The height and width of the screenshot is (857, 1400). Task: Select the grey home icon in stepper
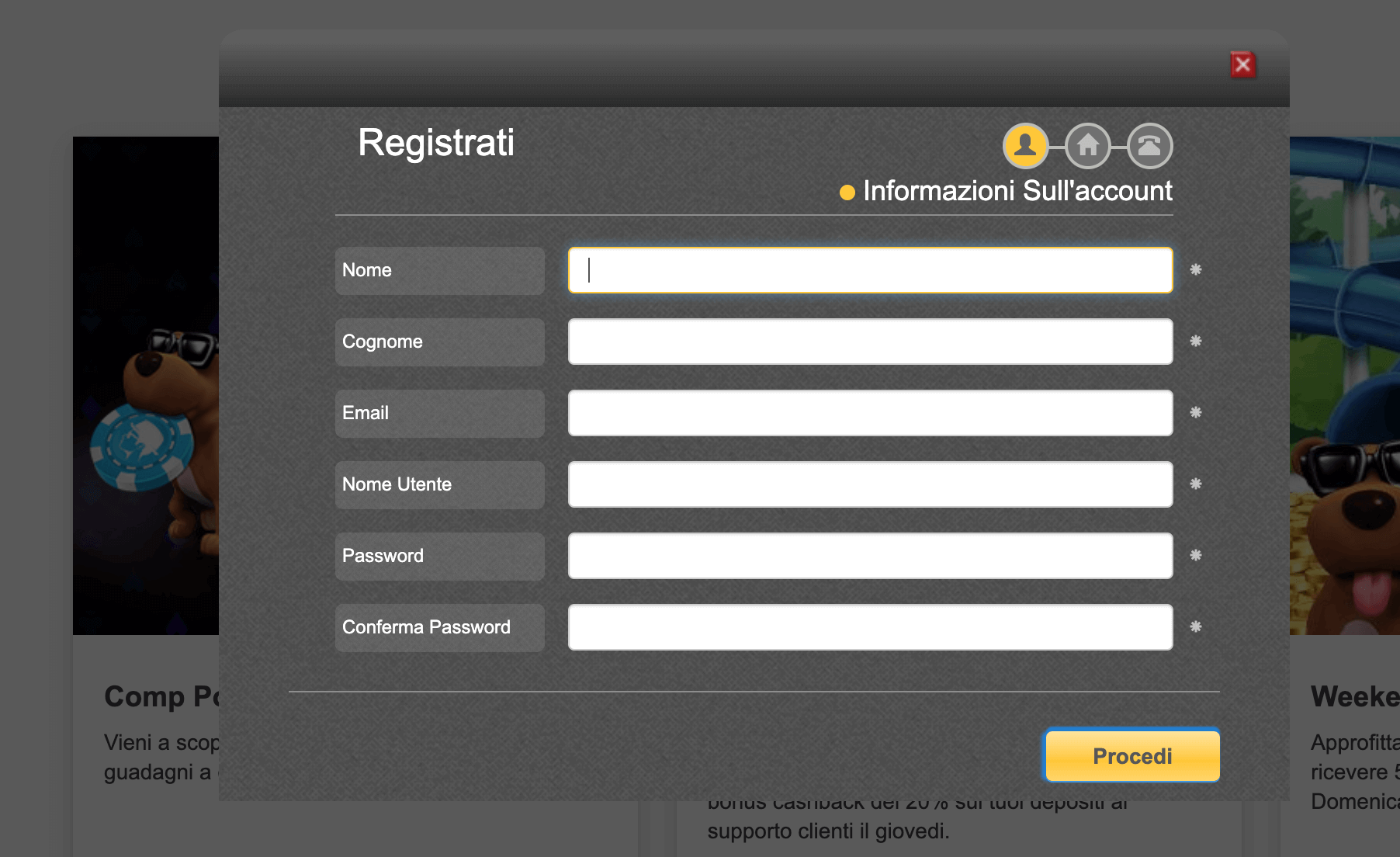(1088, 146)
